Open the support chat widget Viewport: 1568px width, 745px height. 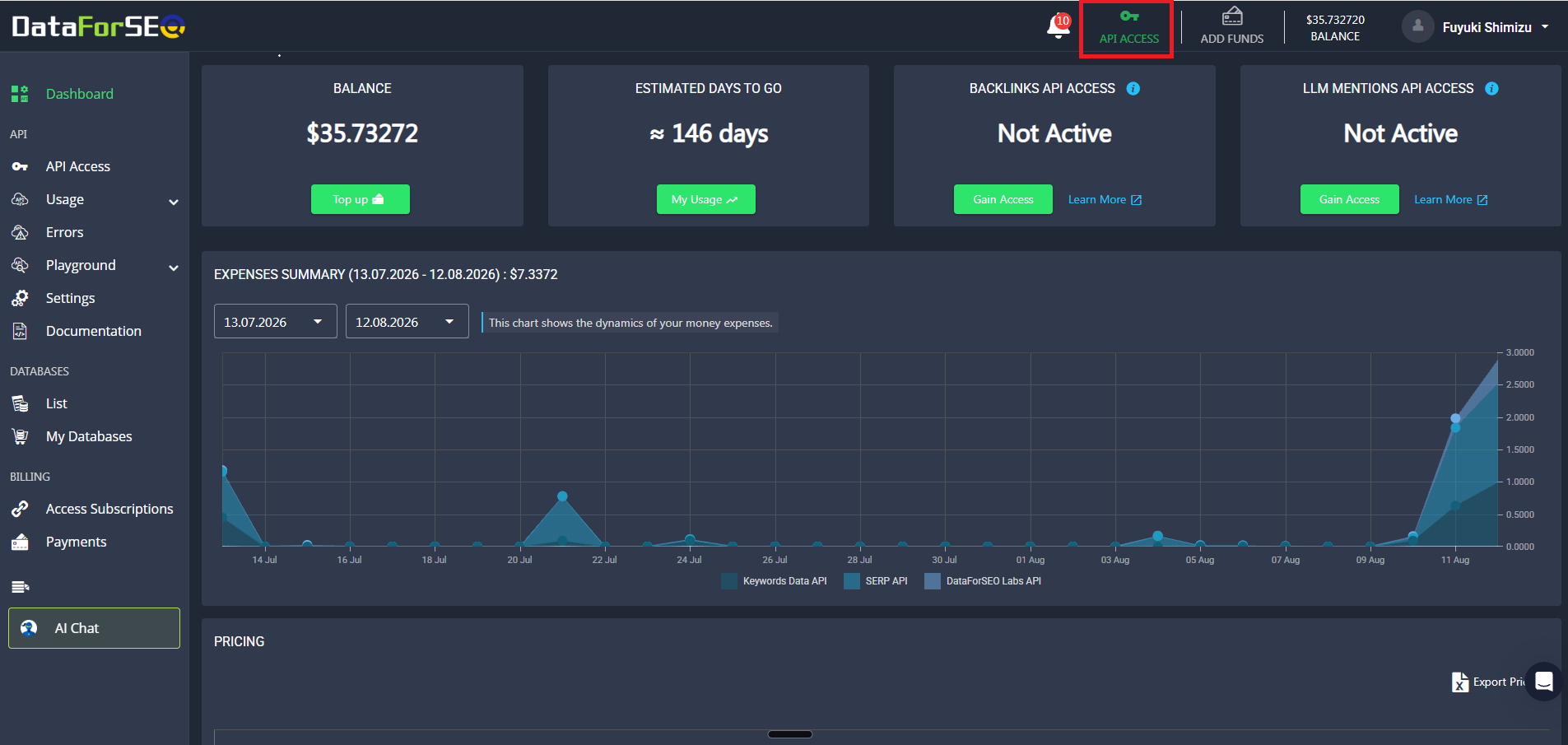click(x=1544, y=682)
